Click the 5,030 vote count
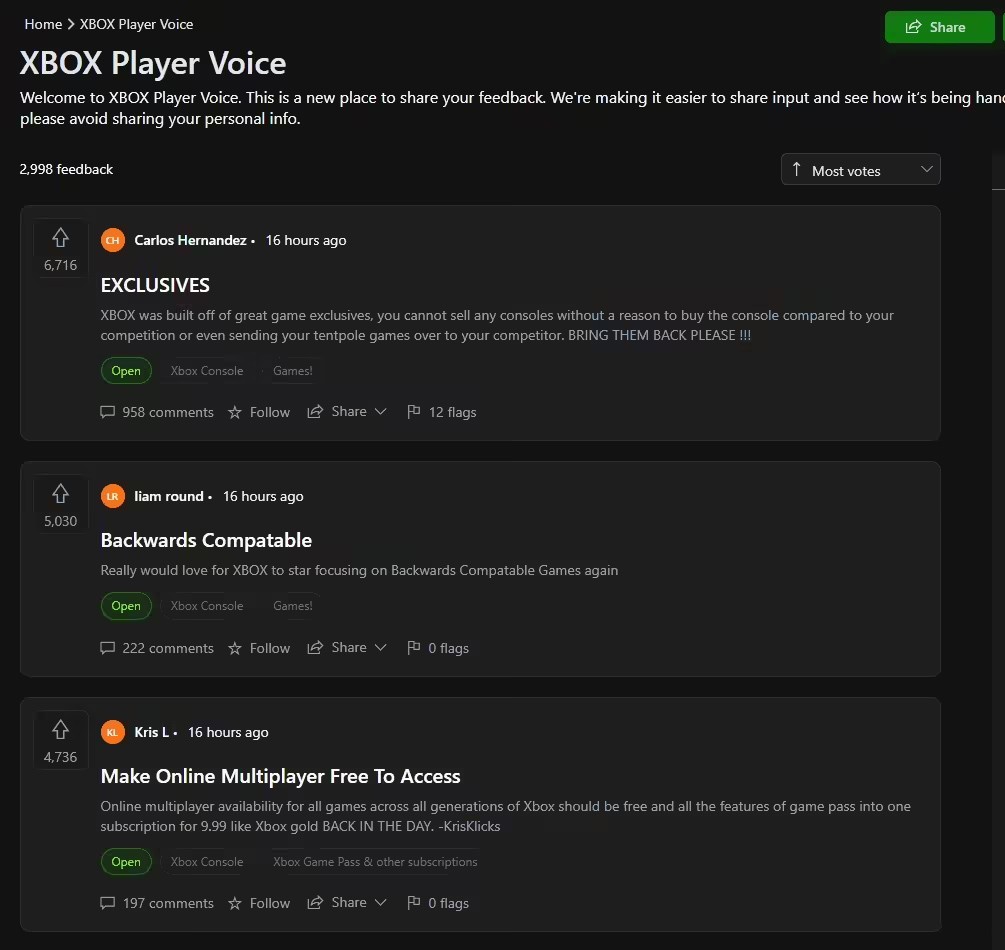This screenshot has width=1005, height=950. click(60, 521)
